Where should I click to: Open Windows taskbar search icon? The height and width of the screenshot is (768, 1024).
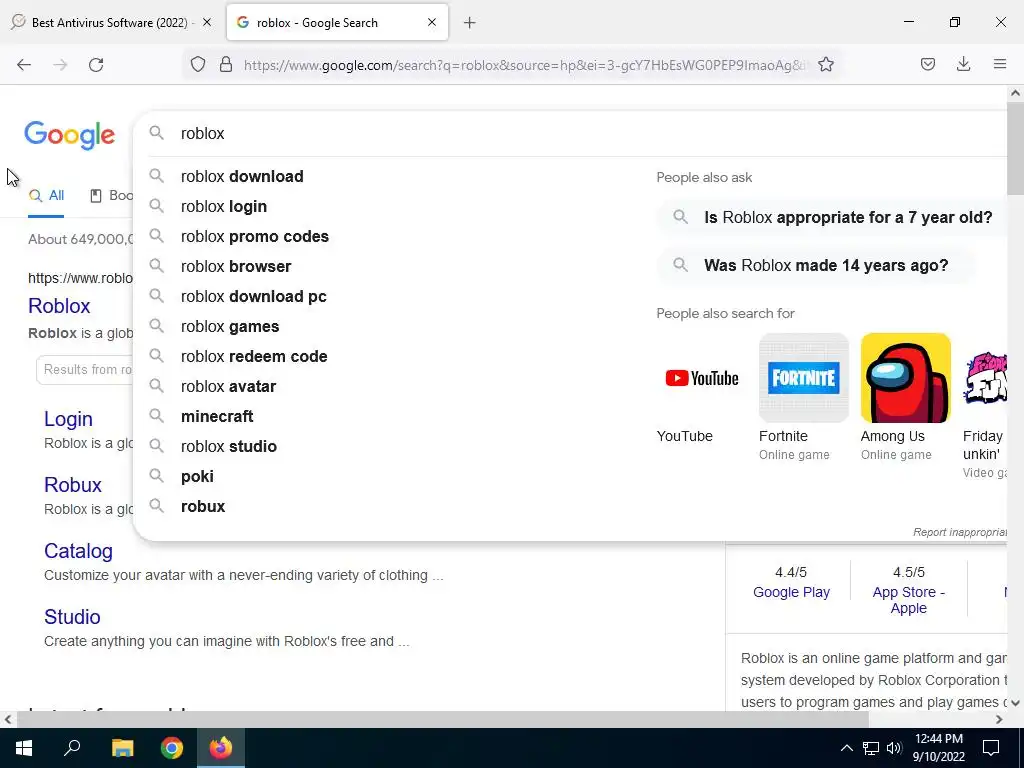pyautogui.click(x=72, y=748)
